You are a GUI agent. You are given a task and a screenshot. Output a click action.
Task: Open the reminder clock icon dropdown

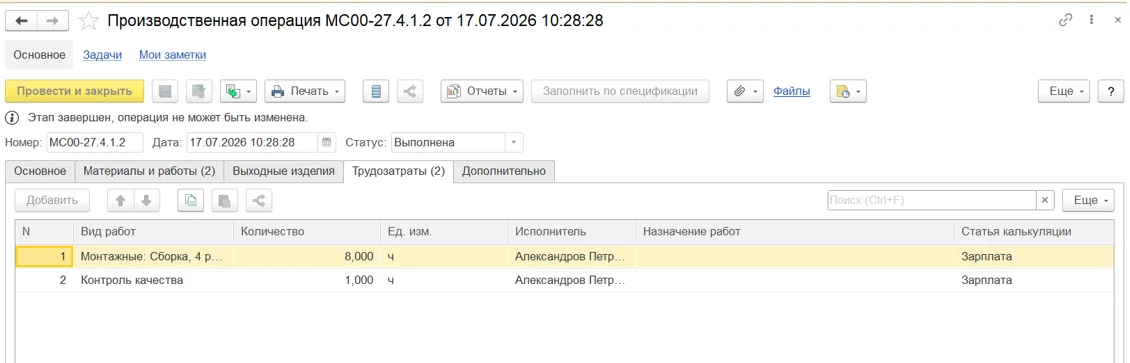848,91
